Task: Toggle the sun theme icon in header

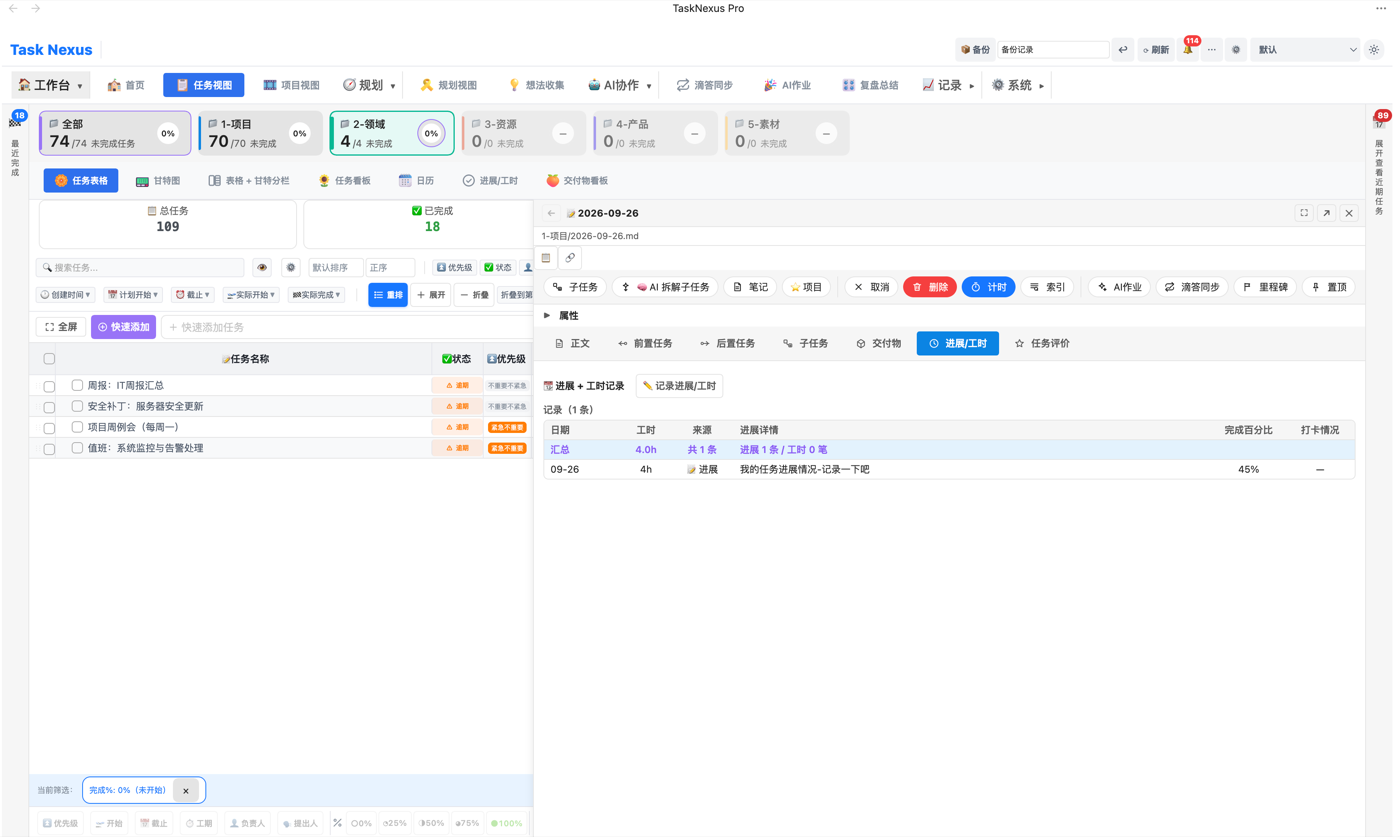Action: (1374, 49)
